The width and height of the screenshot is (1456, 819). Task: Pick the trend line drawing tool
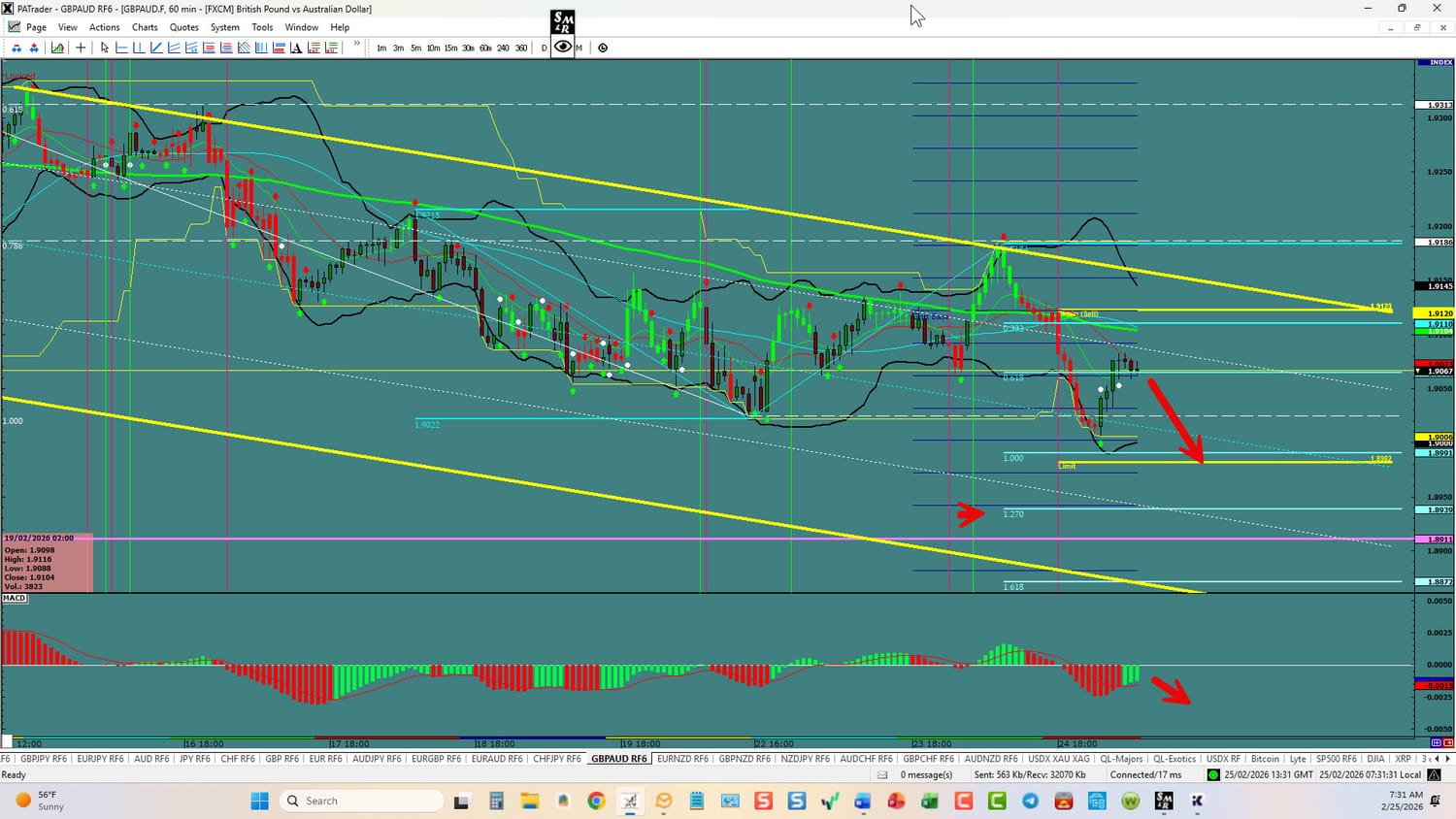pyautogui.click(x=156, y=48)
